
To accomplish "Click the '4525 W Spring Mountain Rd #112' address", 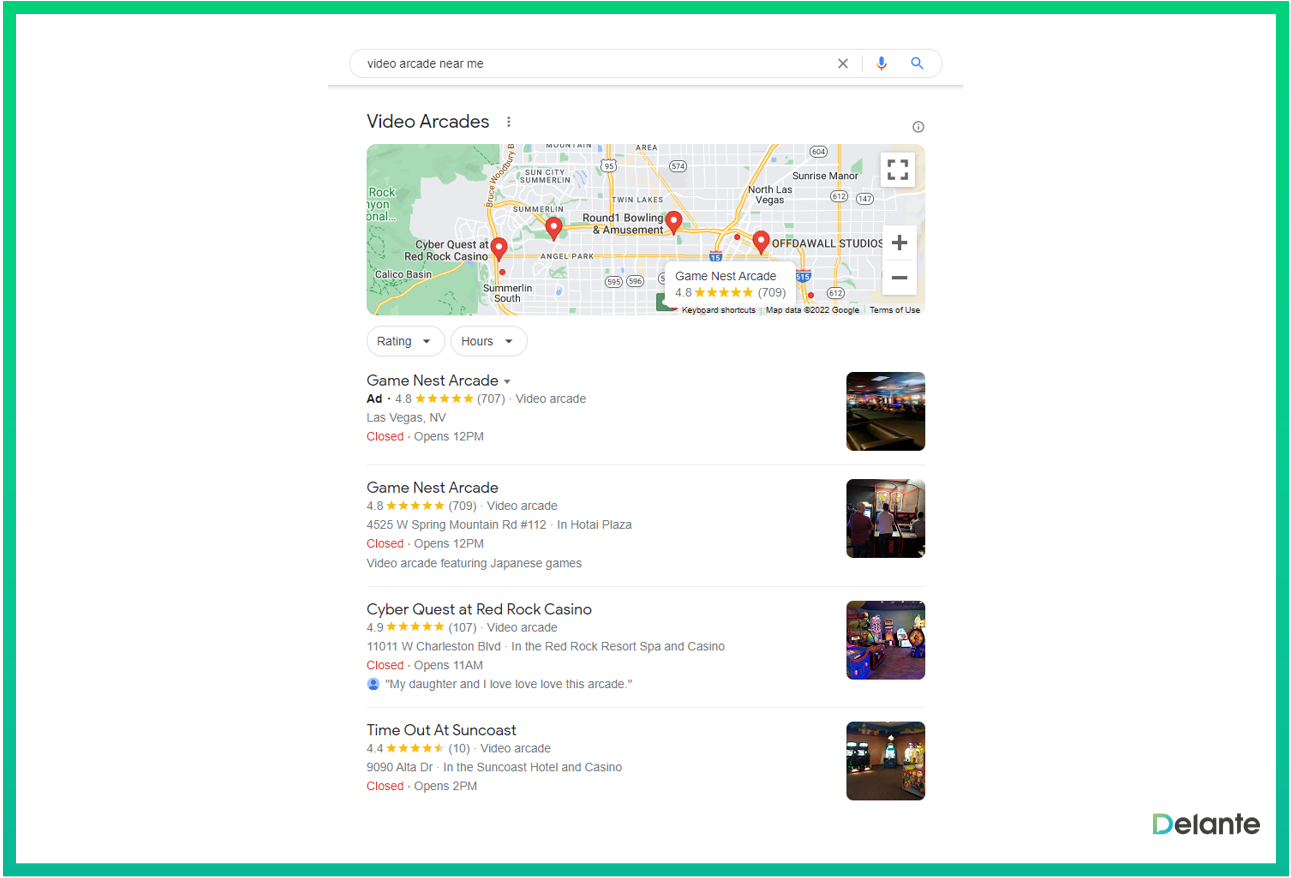I will (457, 524).
